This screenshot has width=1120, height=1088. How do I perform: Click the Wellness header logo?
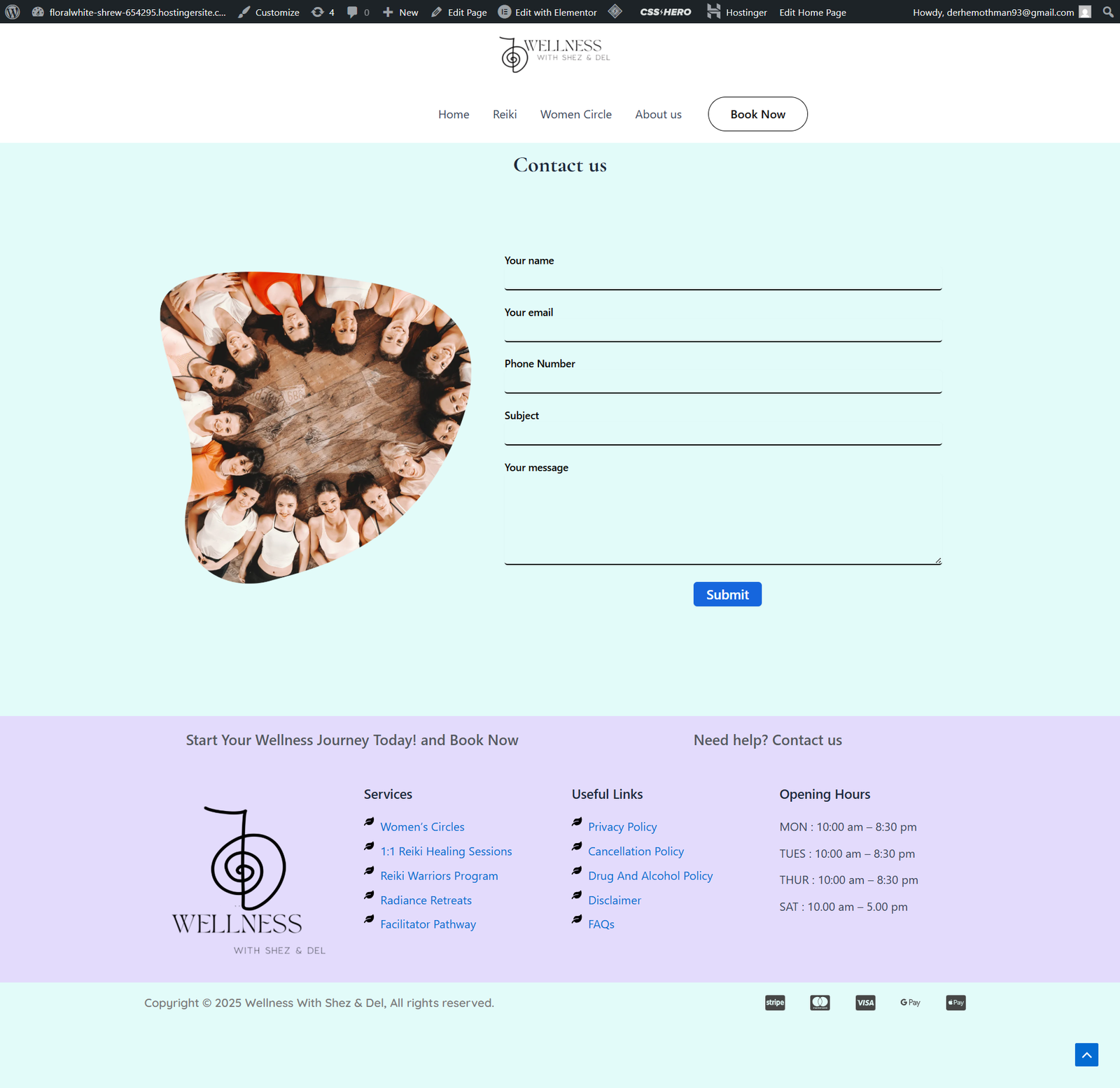tap(554, 54)
